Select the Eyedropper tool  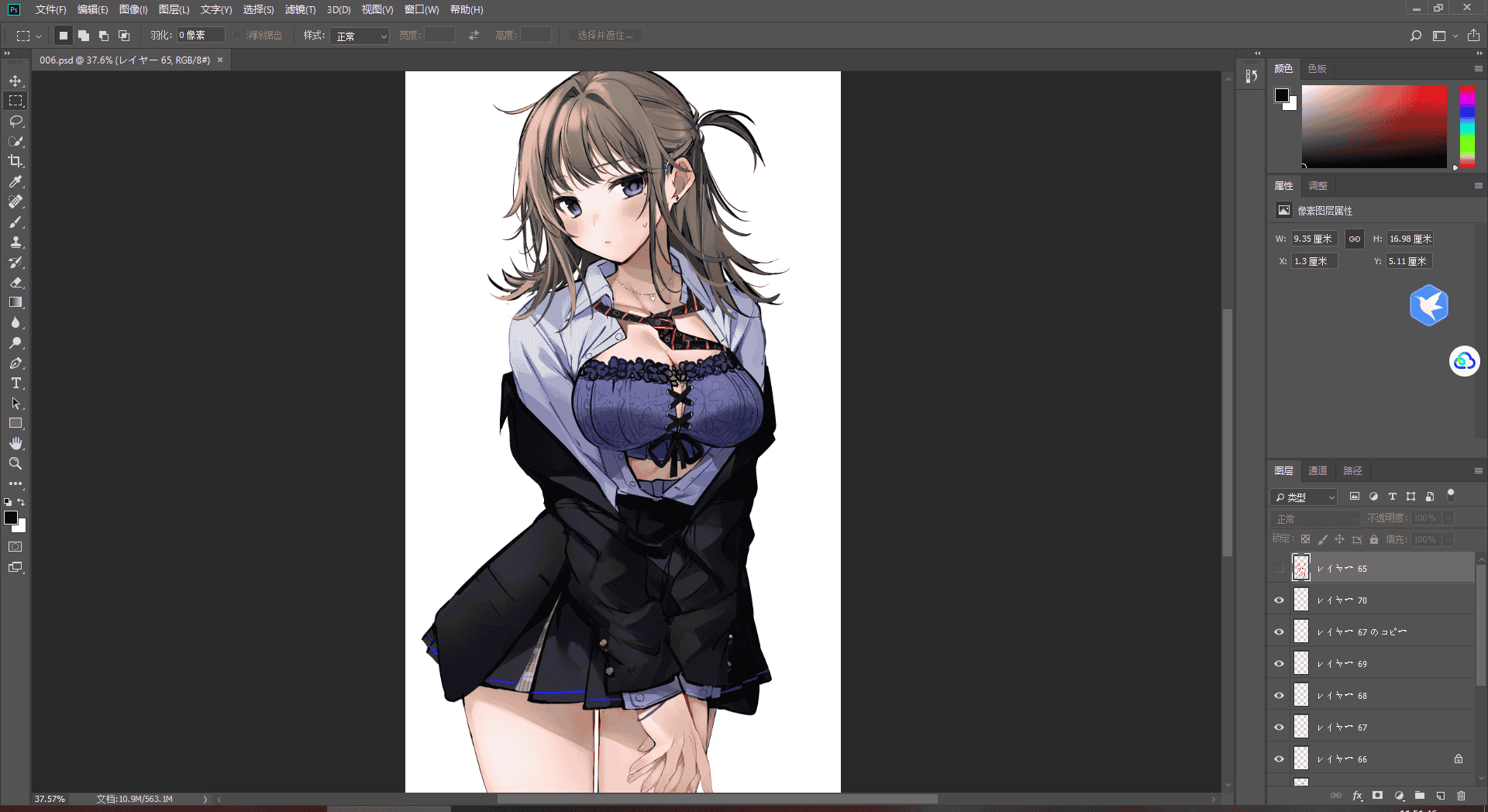(15, 181)
